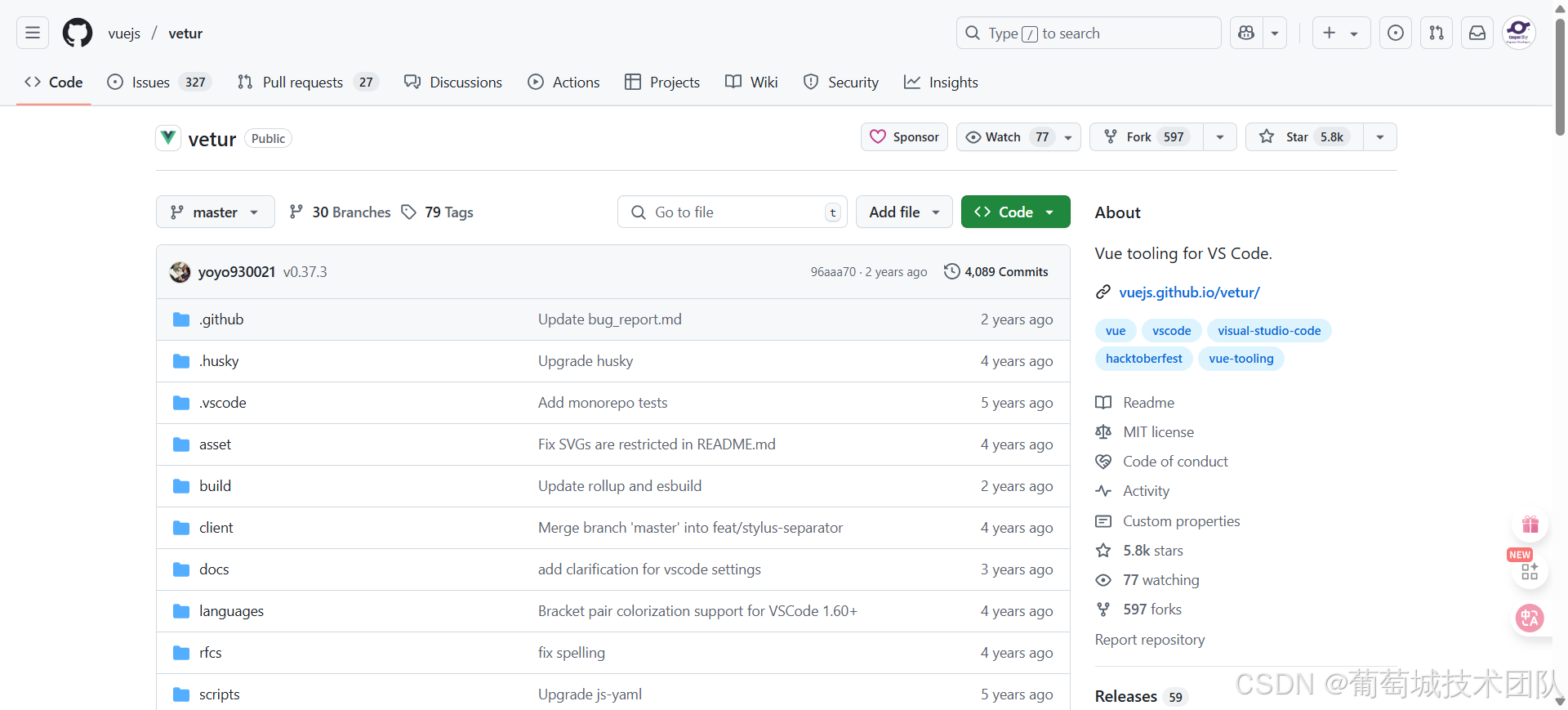Expand the Add file dropdown
Image resolution: width=1568 pixels, height=710 pixels.
(904, 212)
